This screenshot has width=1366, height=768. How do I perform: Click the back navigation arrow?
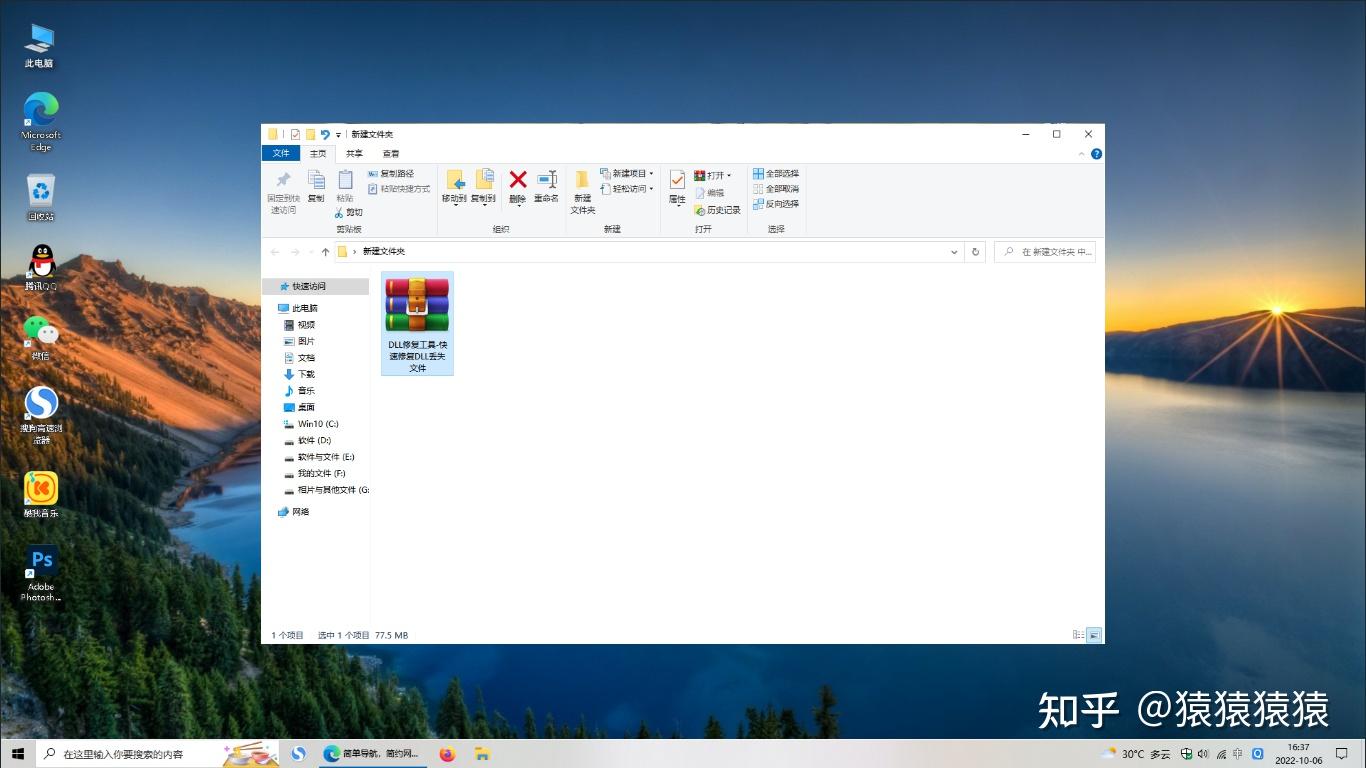[276, 252]
